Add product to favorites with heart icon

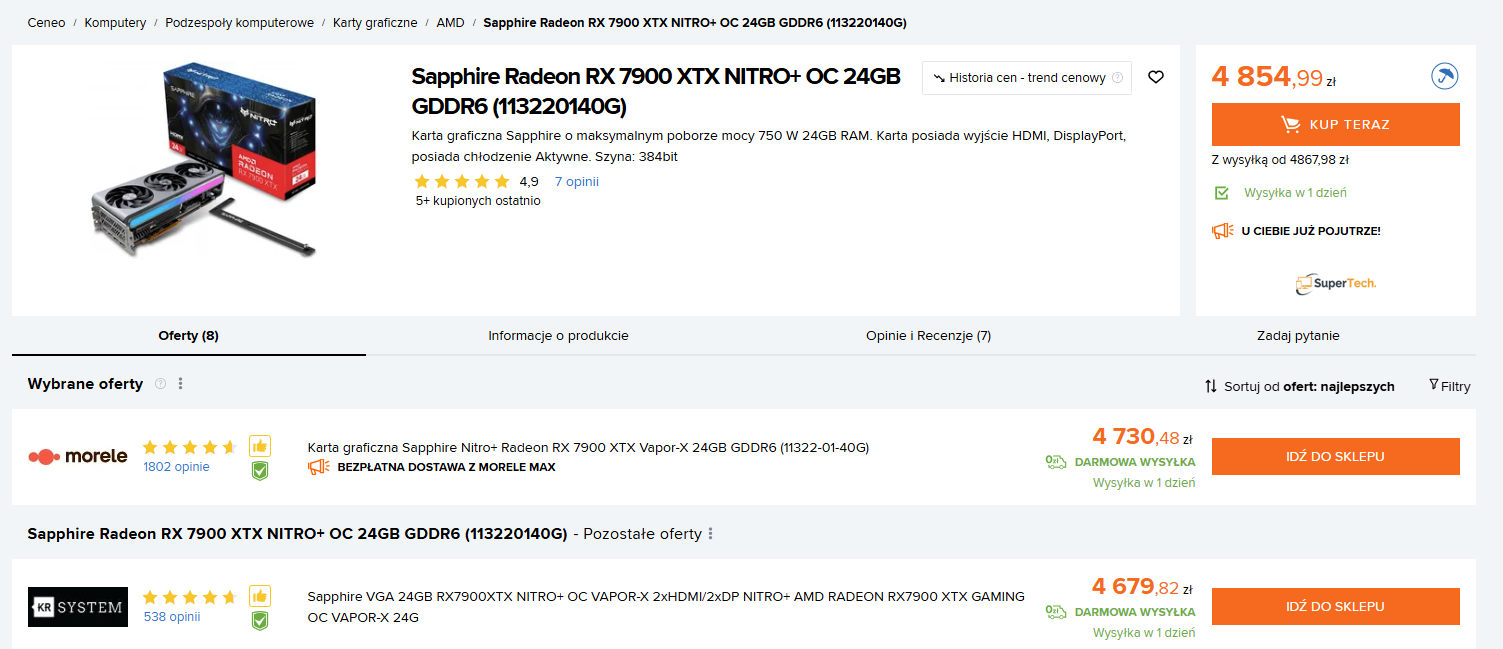click(1156, 77)
